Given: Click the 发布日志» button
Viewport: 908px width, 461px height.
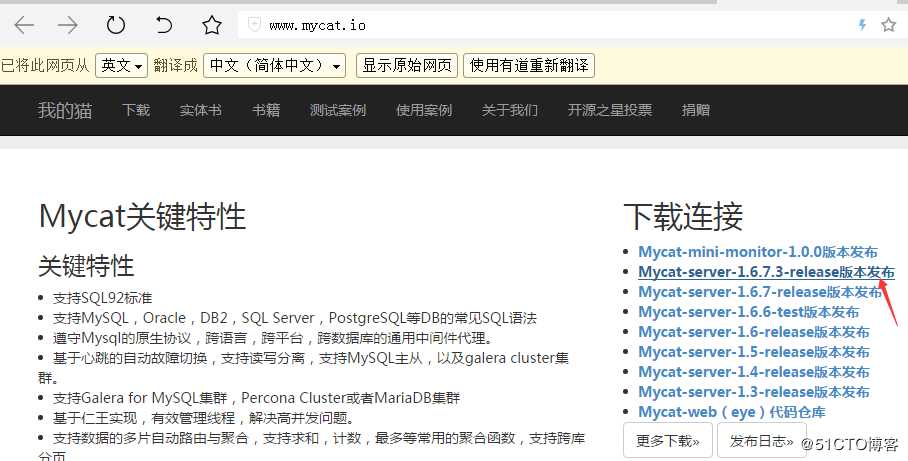Looking at the screenshot, I should [761, 441].
